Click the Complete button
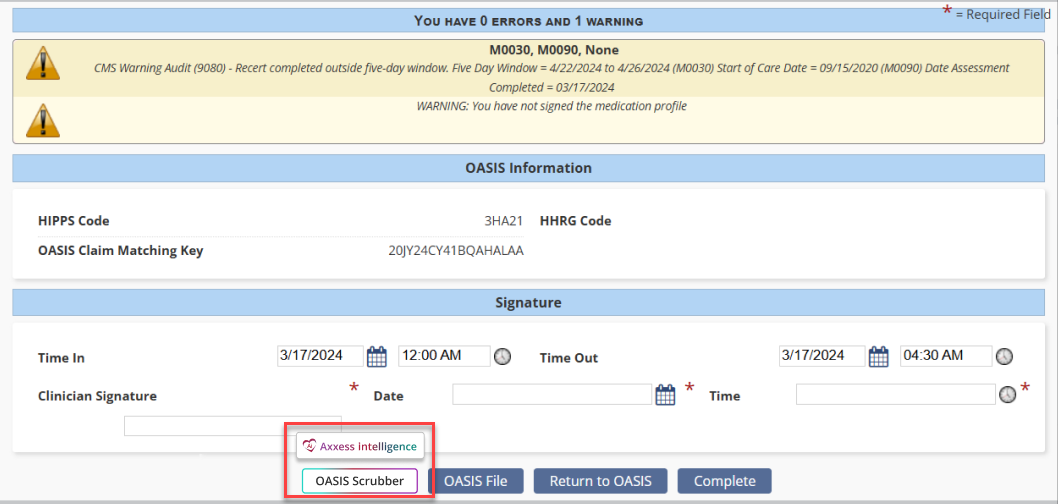1058x504 pixels. coord(724,481)
